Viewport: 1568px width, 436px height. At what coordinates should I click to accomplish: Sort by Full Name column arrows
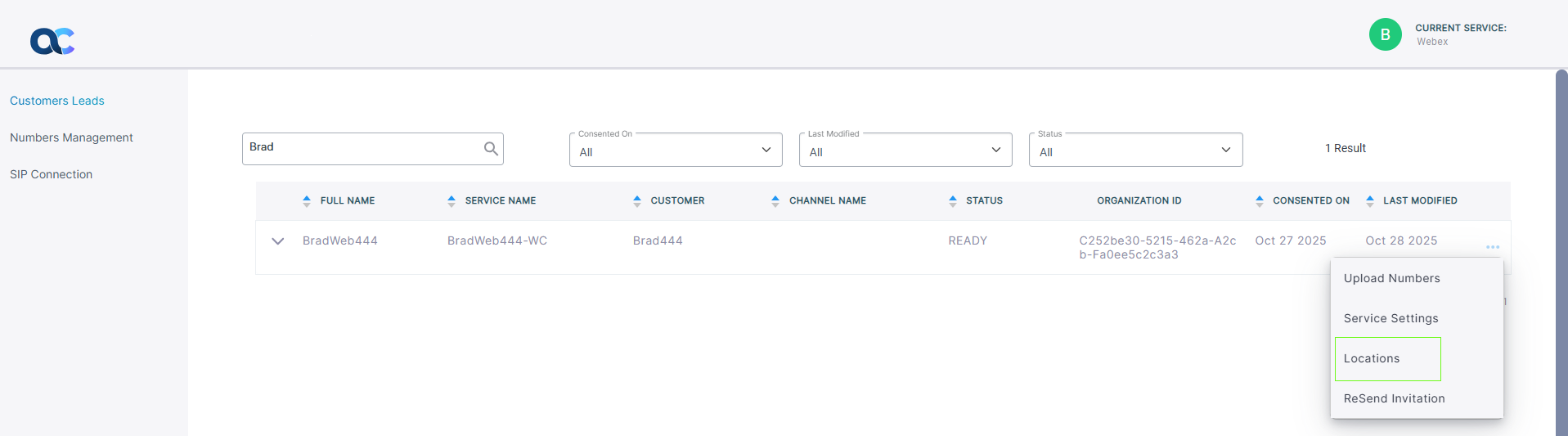tap(307, 200)
